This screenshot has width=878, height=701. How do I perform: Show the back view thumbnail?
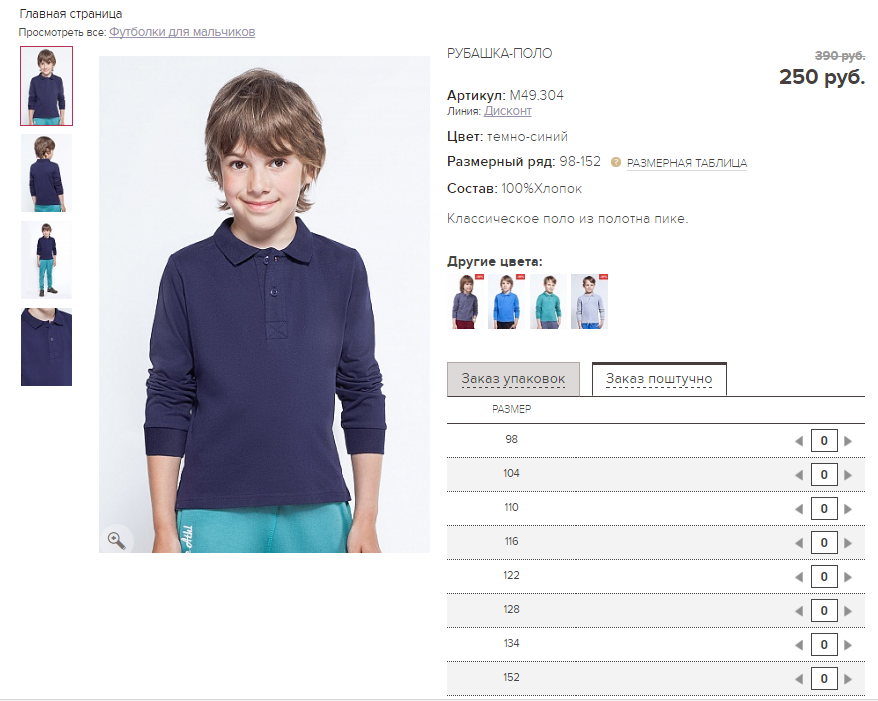coord(46,173)
